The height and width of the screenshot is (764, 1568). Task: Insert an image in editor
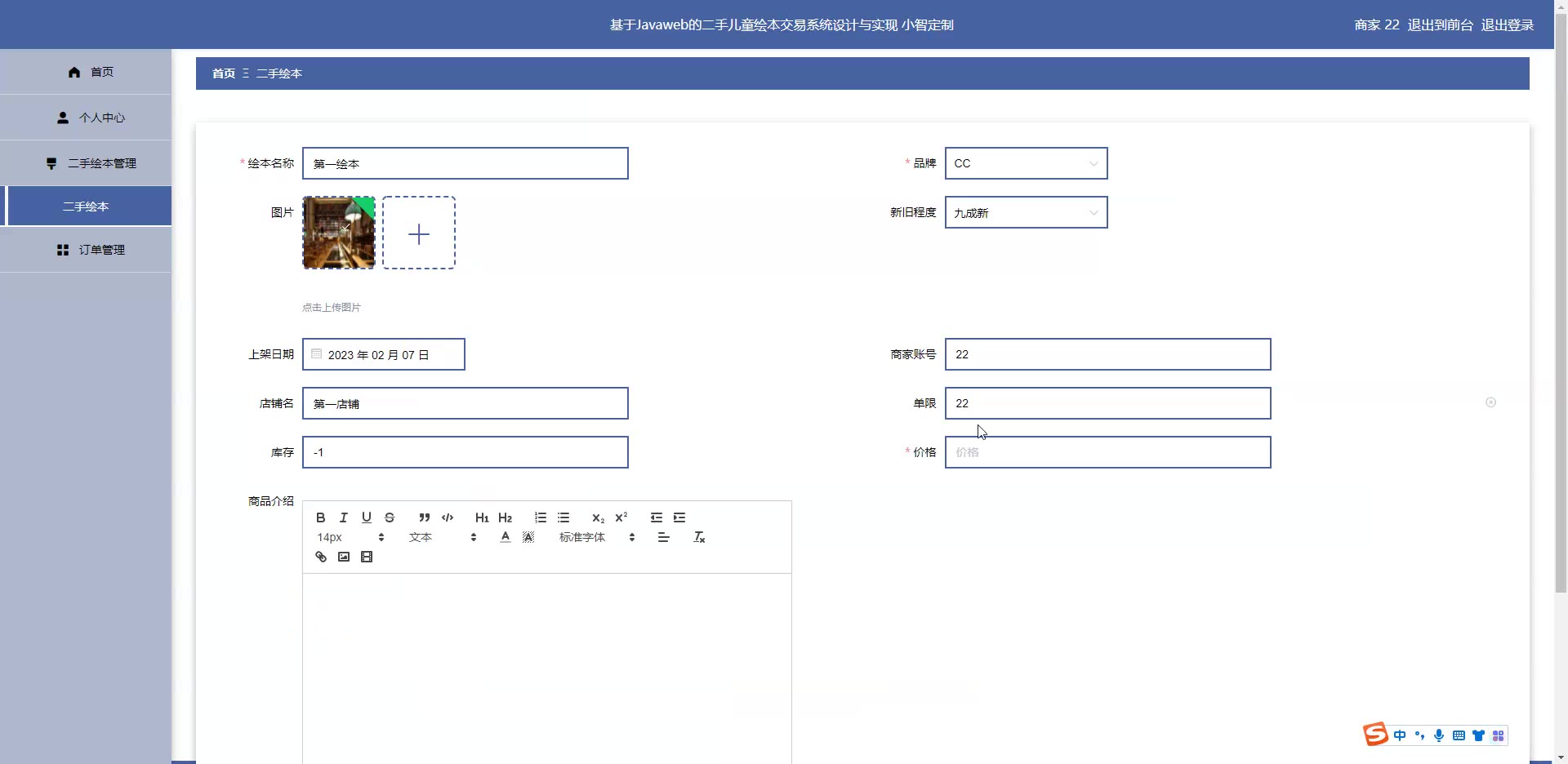(344, 557)
